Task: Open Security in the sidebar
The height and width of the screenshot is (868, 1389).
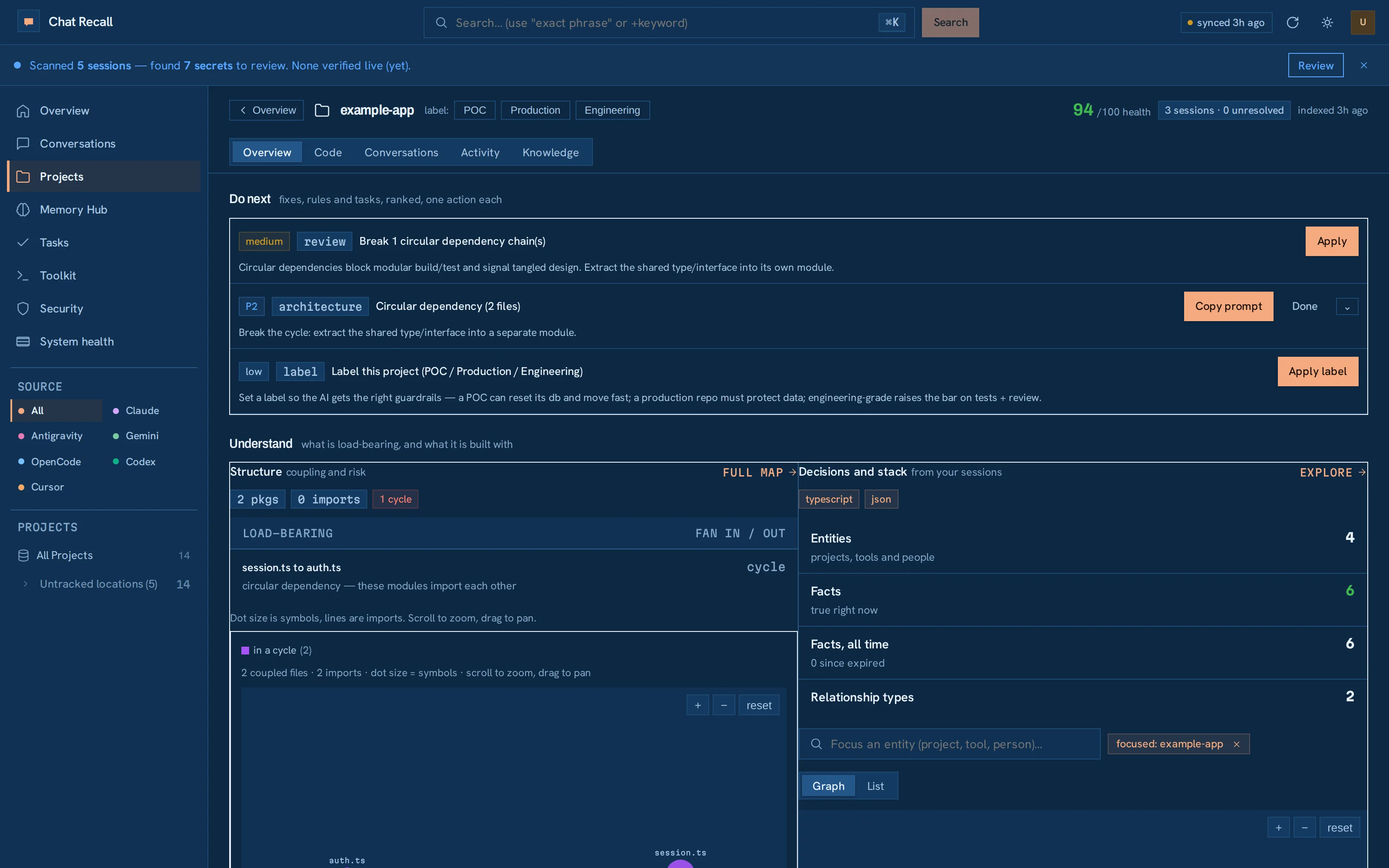Action: pos(104,308)
